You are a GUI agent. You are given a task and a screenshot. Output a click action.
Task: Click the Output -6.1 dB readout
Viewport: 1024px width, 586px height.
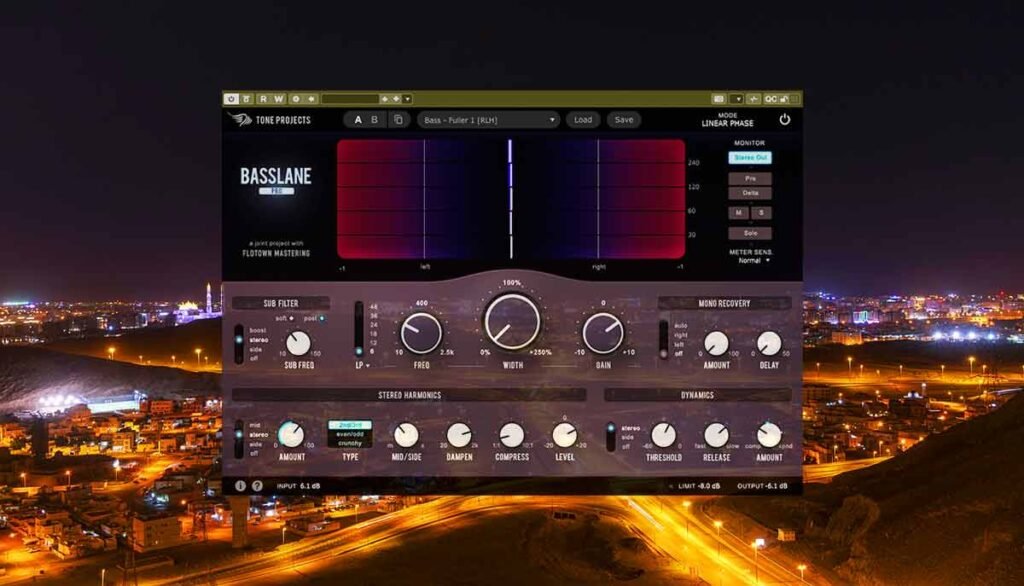[x=762, y=486]
